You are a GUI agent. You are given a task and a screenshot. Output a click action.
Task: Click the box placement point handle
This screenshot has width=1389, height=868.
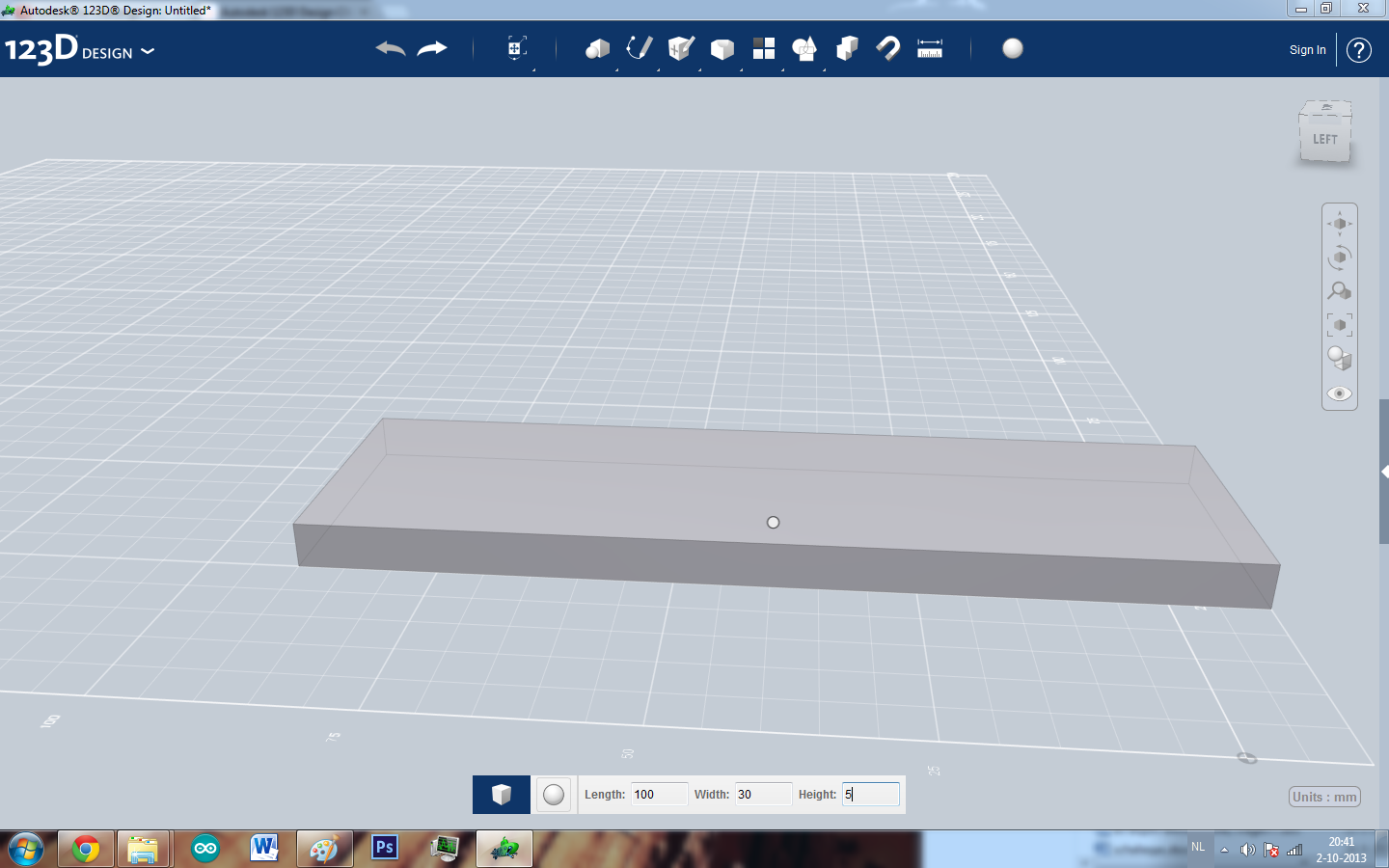click(773, 523)
